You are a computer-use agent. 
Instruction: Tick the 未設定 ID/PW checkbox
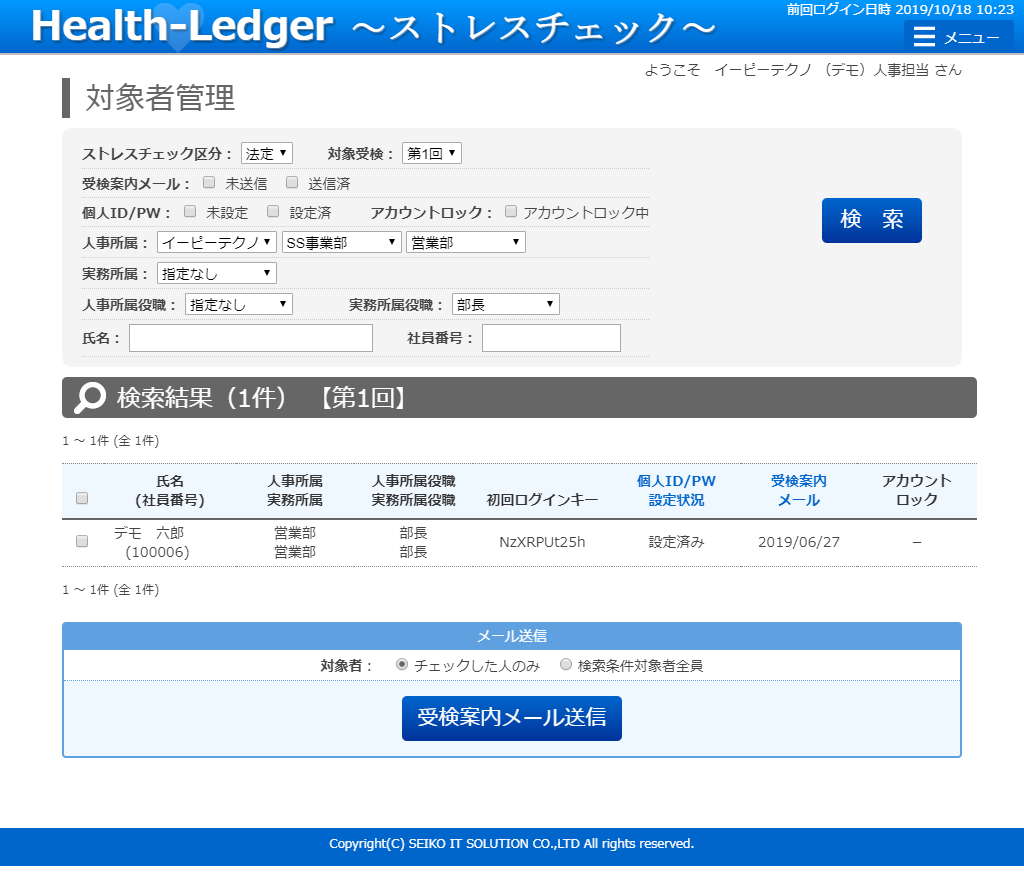point(190,212)
